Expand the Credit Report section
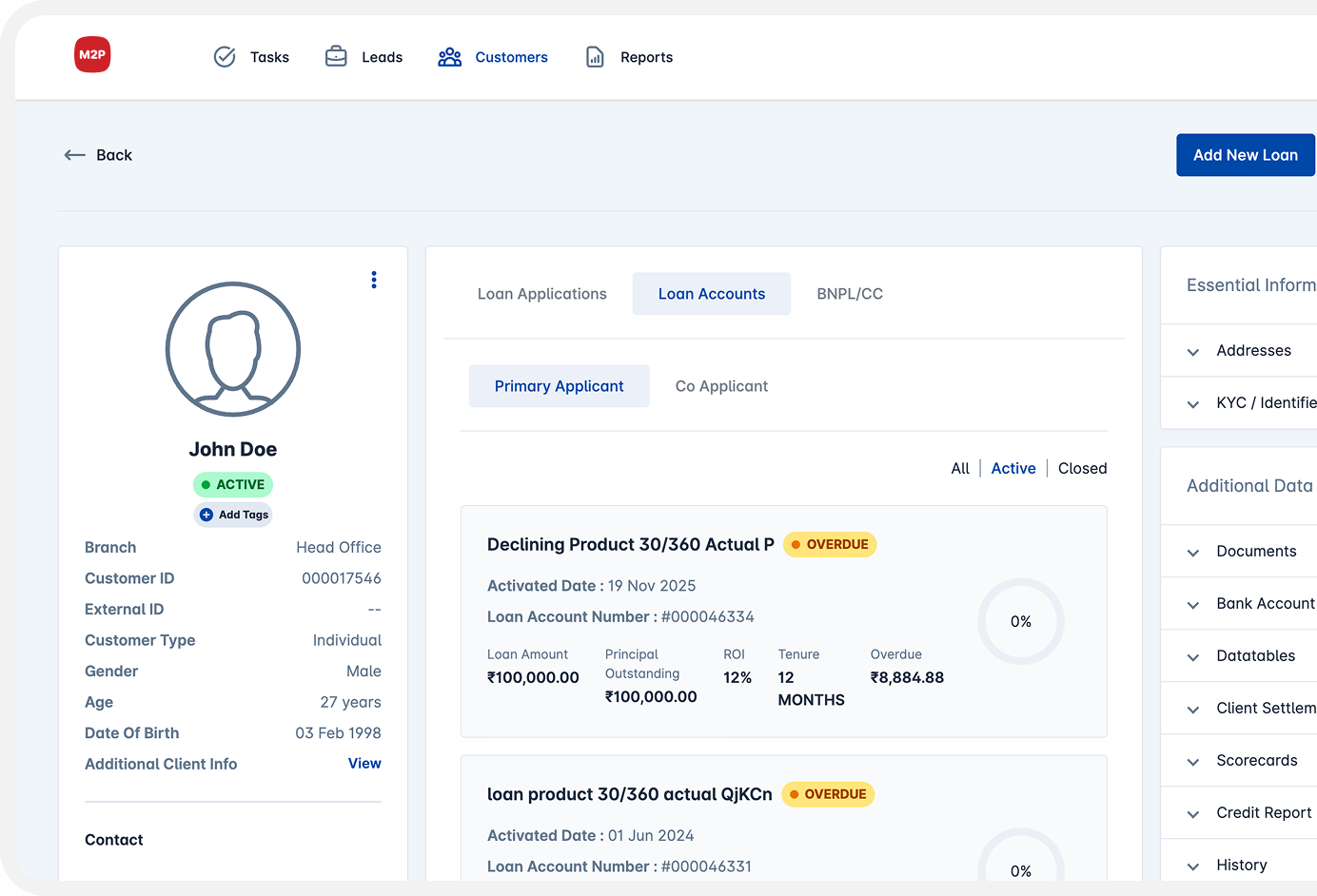The image size is (1317, 896). (1239, 813)
